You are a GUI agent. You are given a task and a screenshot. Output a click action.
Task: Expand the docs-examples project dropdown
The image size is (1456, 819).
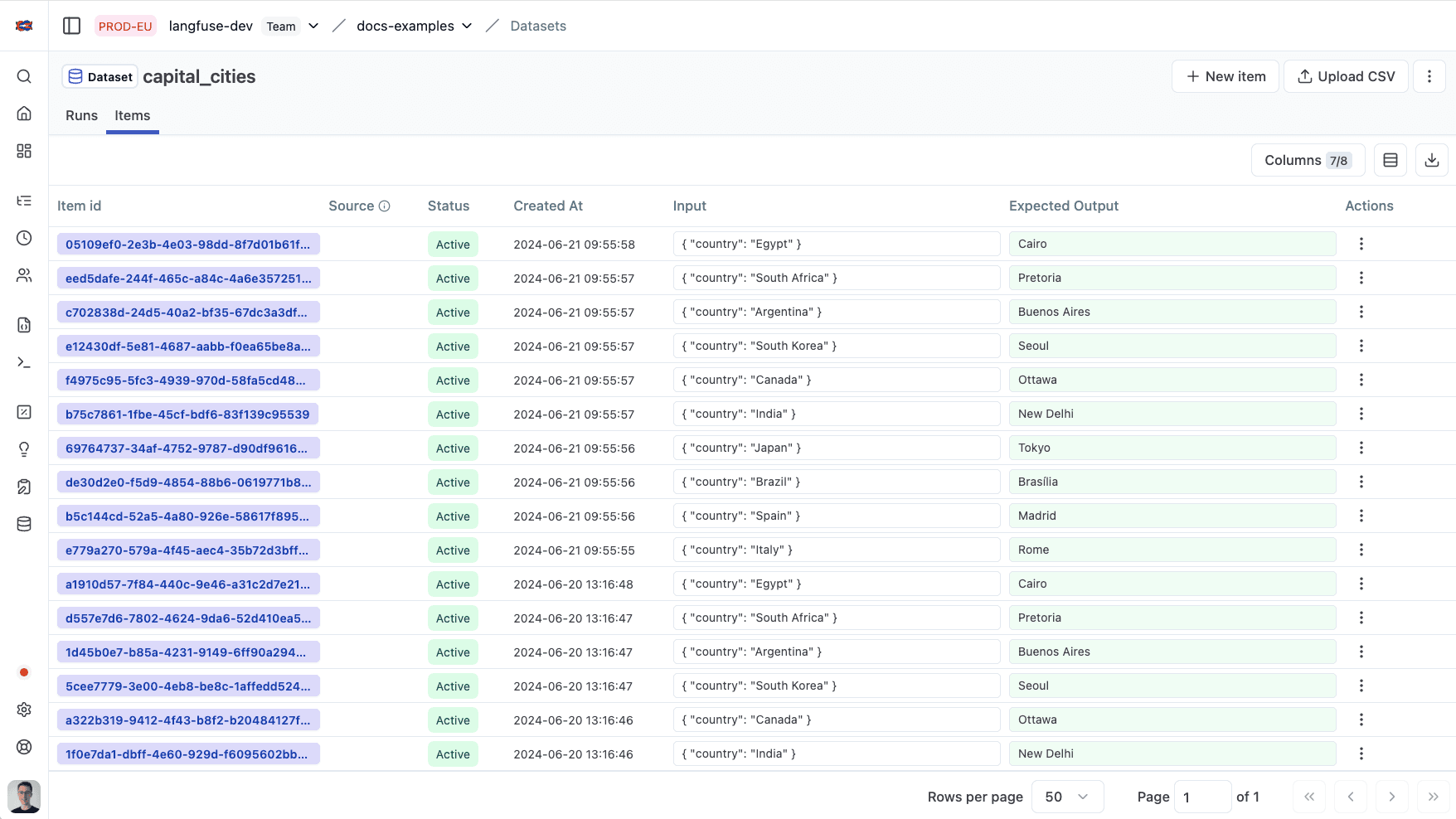coord(468,26)
